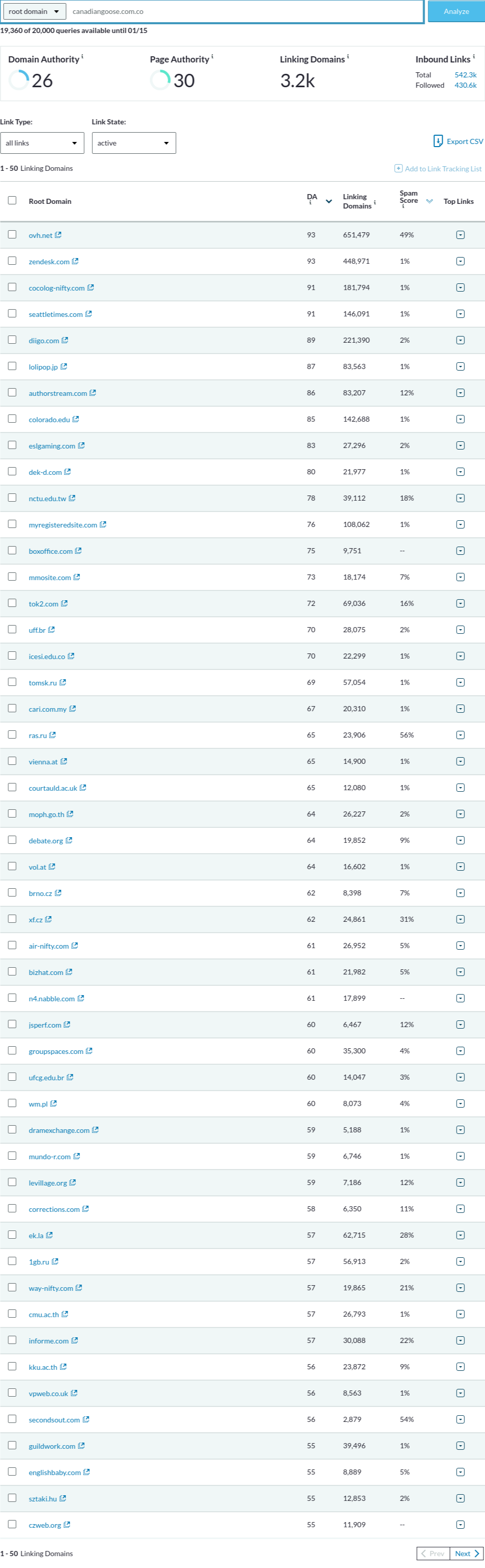Open the root domain scope selector

tap(34, 11)
